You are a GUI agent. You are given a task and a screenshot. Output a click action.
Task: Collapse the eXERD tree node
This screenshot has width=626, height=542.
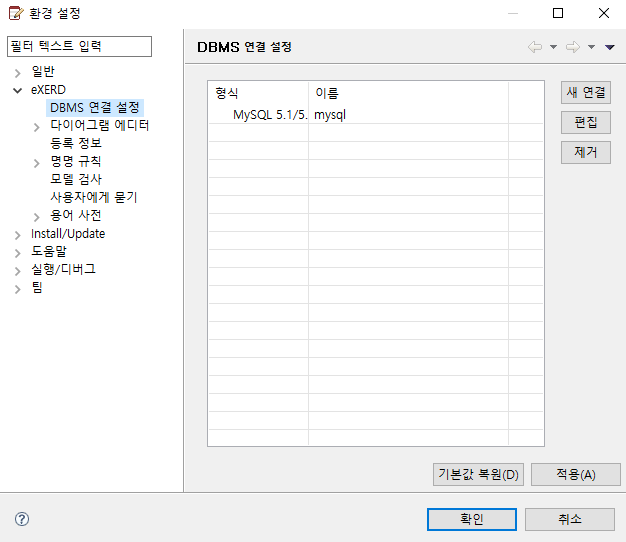tap(18, 91)
